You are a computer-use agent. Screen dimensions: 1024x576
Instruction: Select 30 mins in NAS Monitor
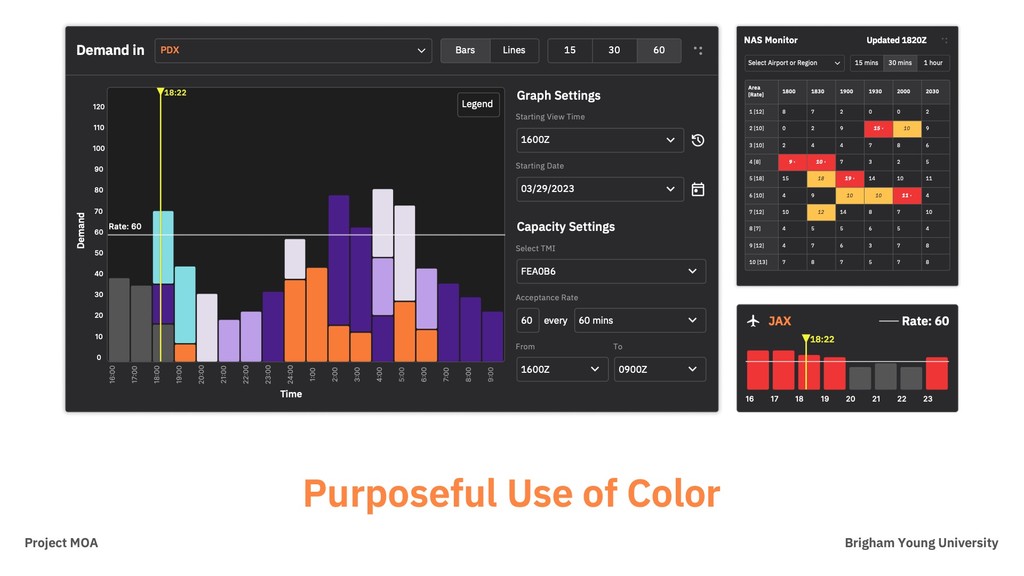click(x=900, y=63)
